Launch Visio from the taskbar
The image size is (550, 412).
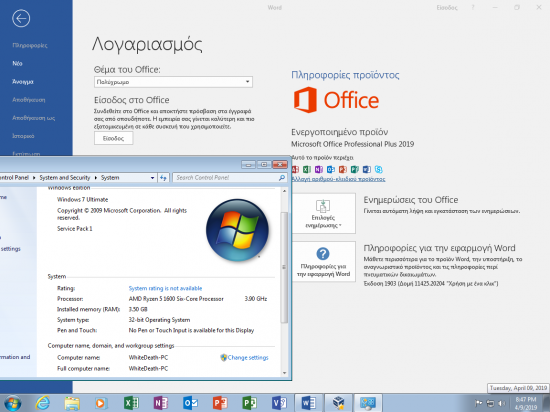click(x=279, y=403)
